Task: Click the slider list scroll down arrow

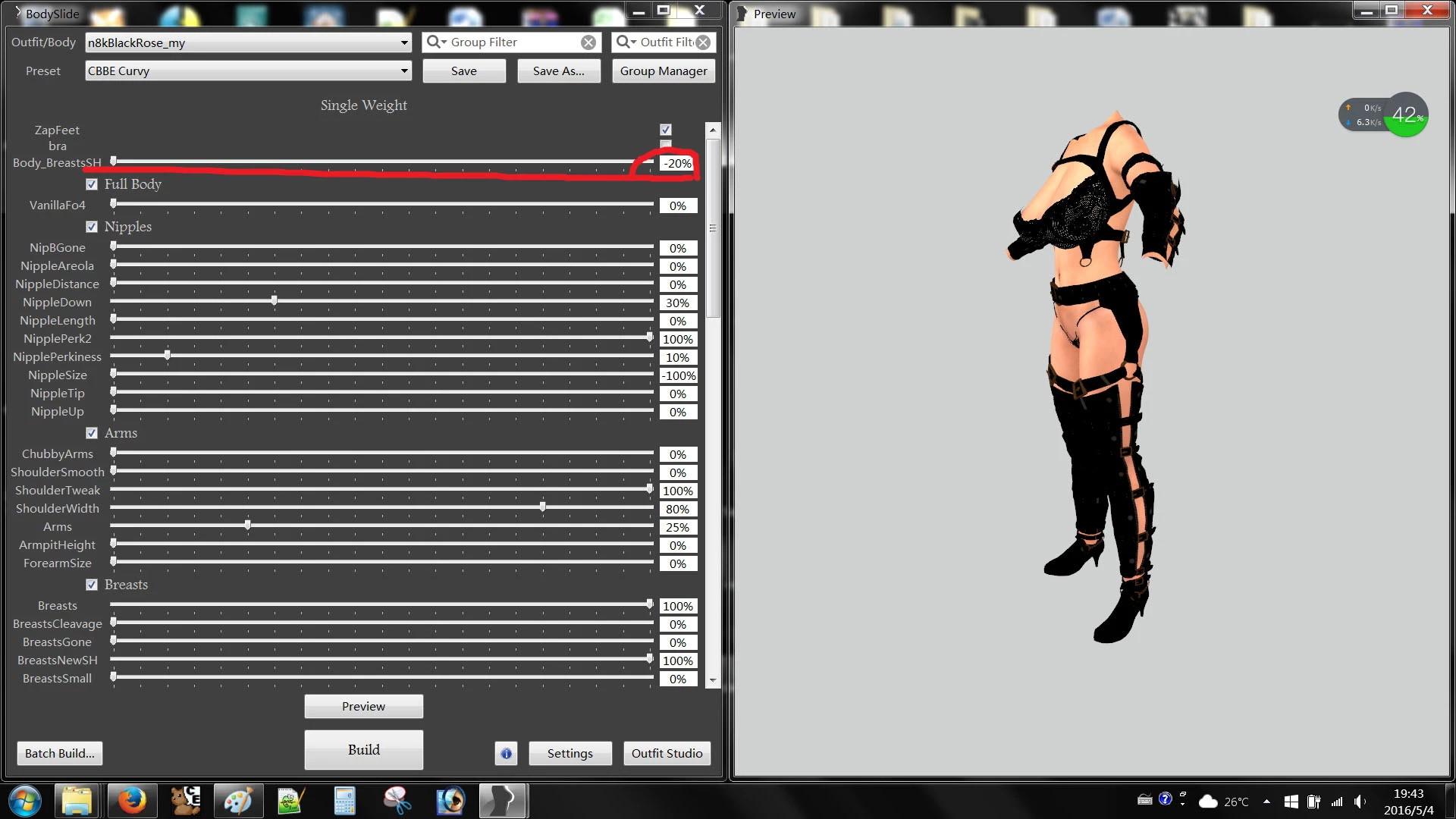Action: (712, 681)
